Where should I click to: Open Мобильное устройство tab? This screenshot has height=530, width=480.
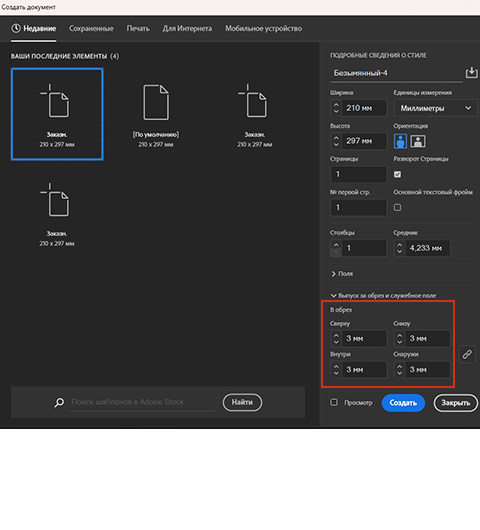click(x=264, y=28)
